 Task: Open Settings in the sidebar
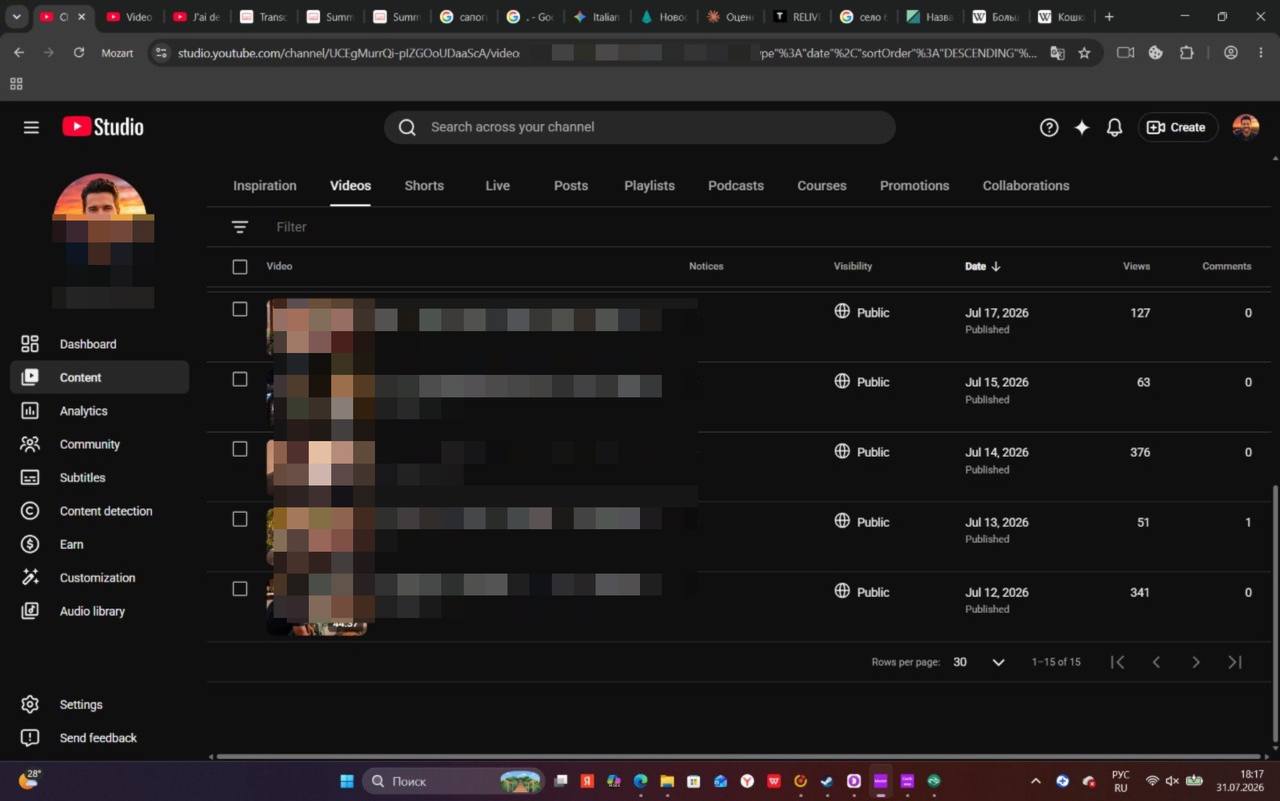click(x=99, y=705)
